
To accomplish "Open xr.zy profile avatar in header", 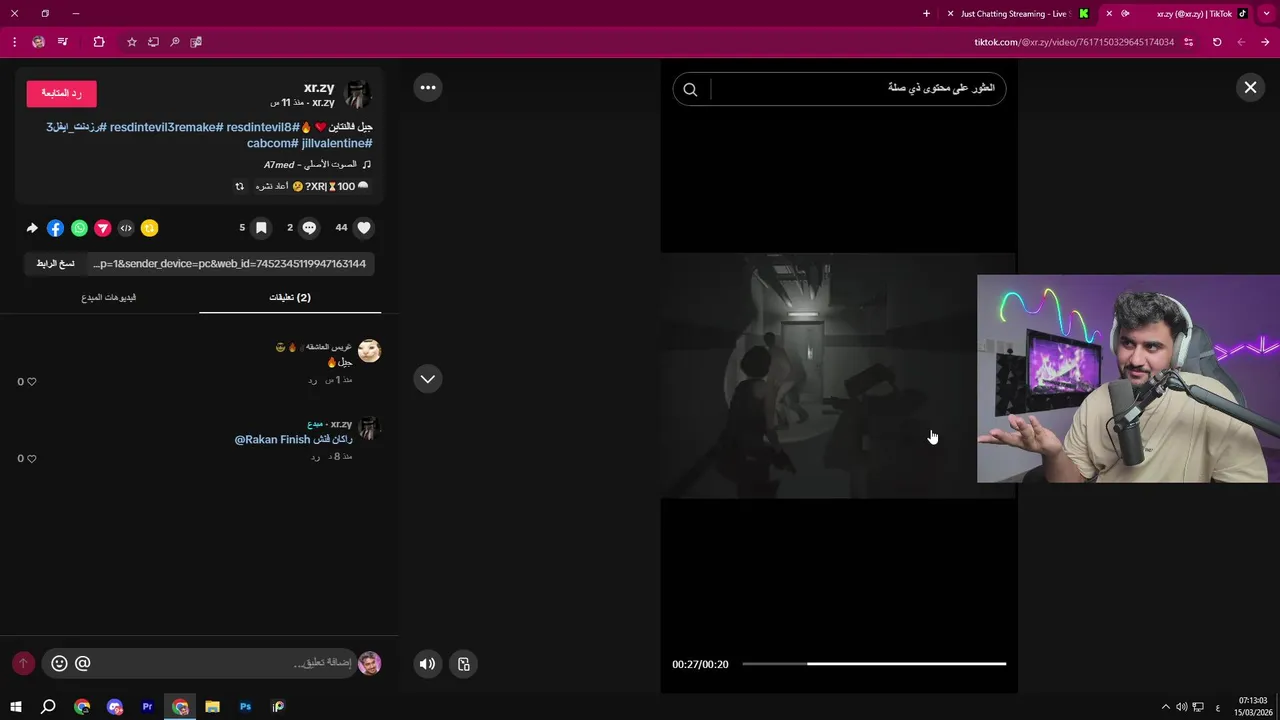I will 358,94.
